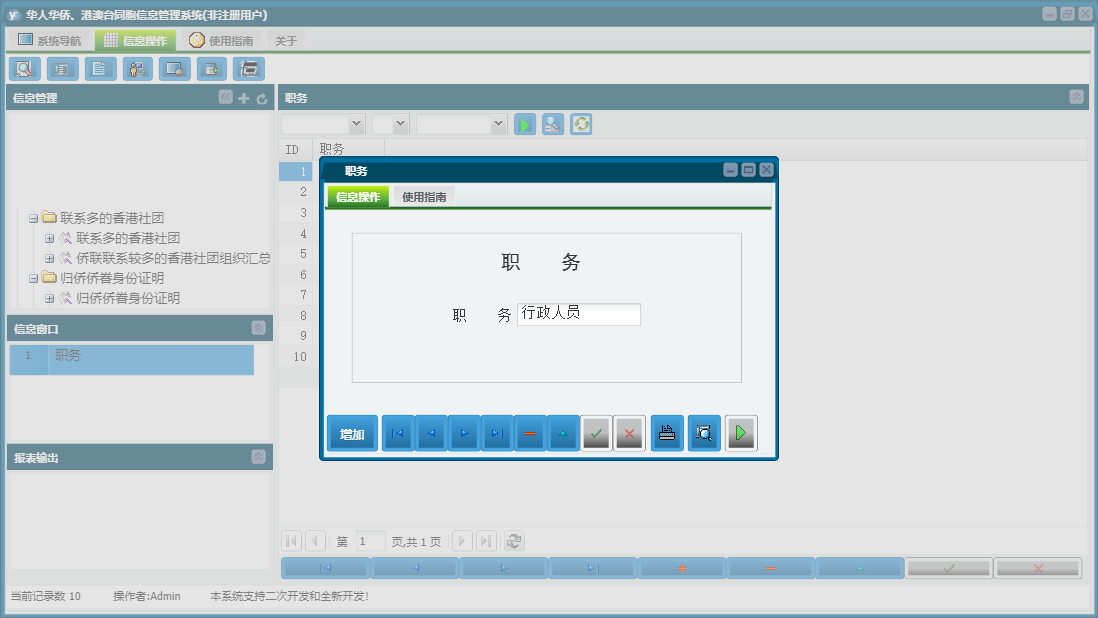Collapse the 联系多的香港社团 folder

coord(33,218)
